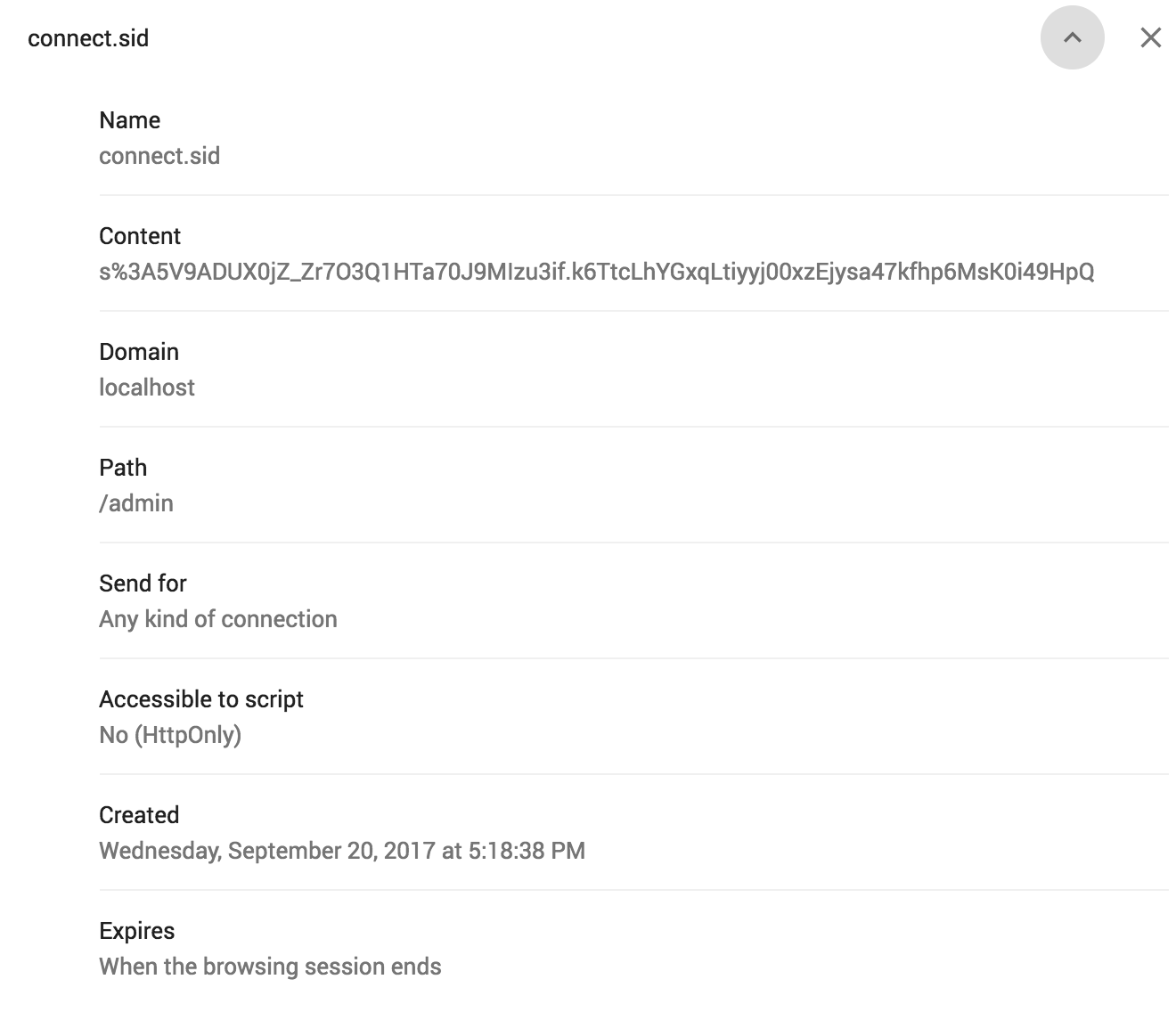Select the September 20 creation timestamp

(x=342, y=850)
